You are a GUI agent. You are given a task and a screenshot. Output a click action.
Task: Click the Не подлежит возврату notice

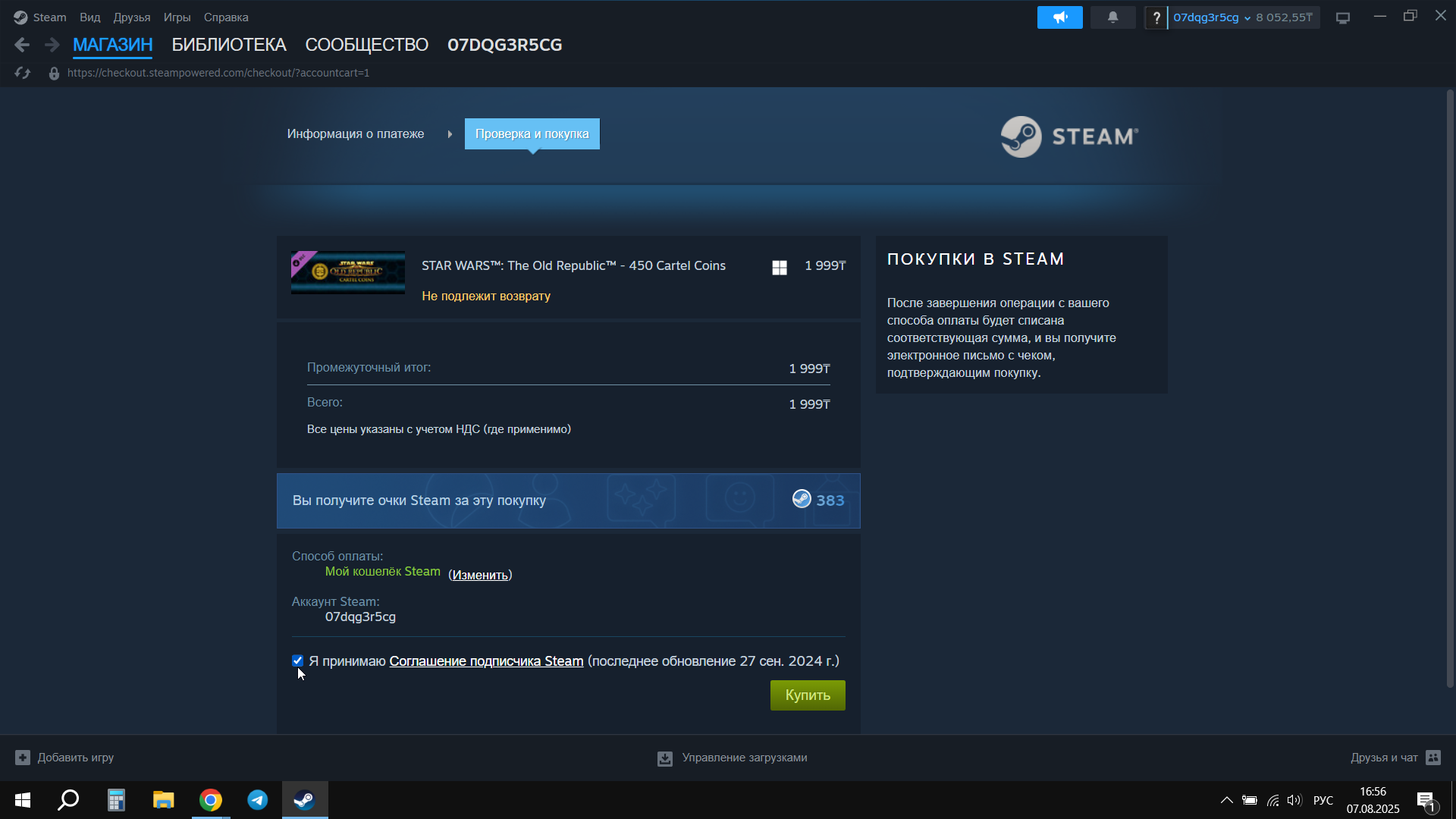(x=486, y=296)
